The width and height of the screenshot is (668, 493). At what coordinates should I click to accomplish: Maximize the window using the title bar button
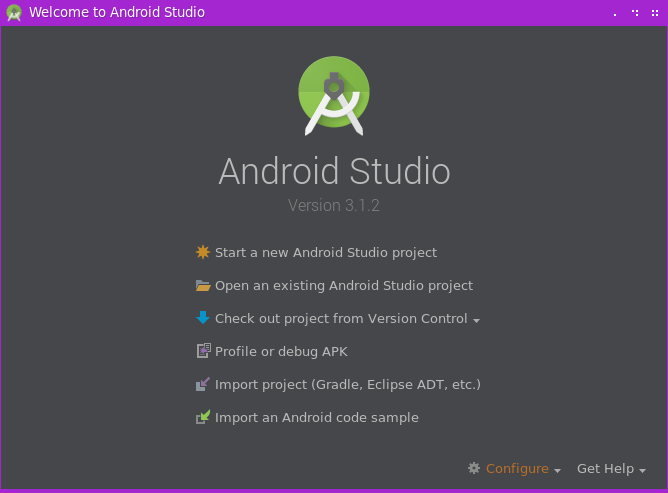[635, 13]
